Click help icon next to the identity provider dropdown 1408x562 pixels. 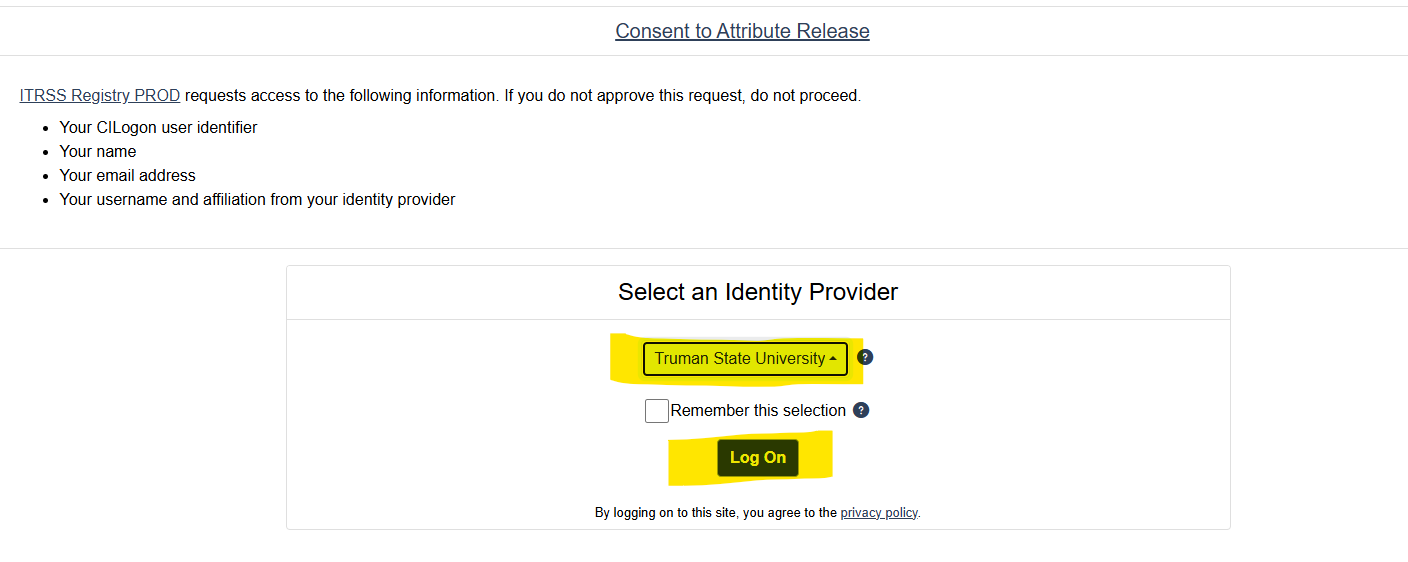pyautogui.click(x=865, y=357)
